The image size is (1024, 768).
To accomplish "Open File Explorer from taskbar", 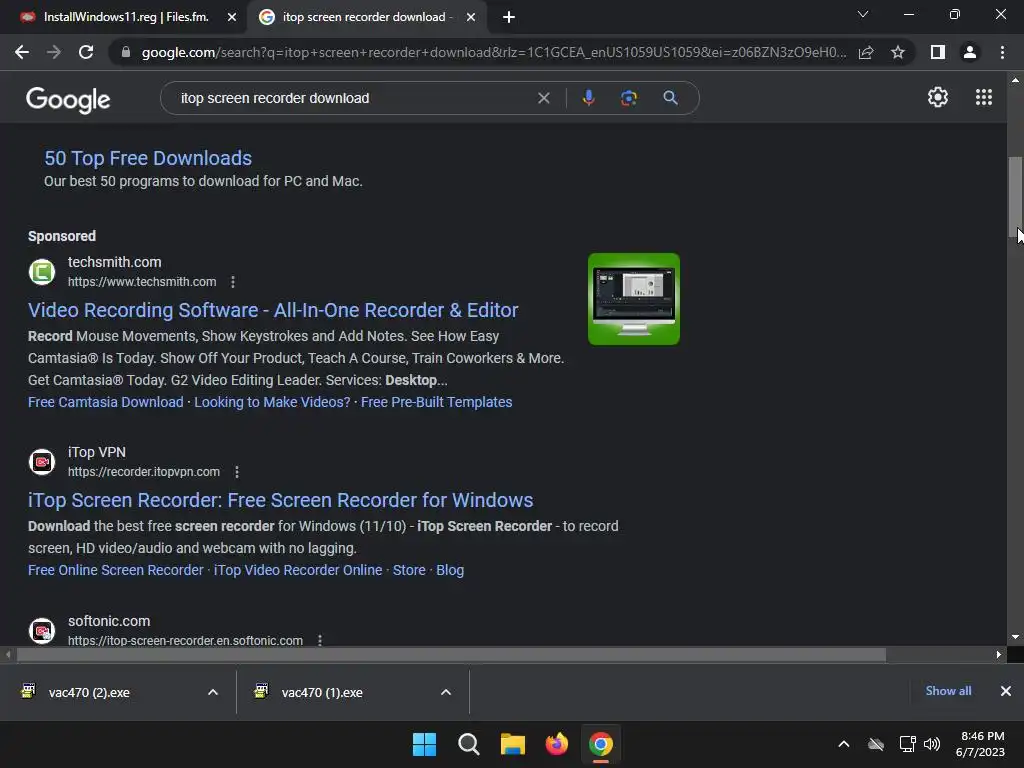I will (513, 744).
